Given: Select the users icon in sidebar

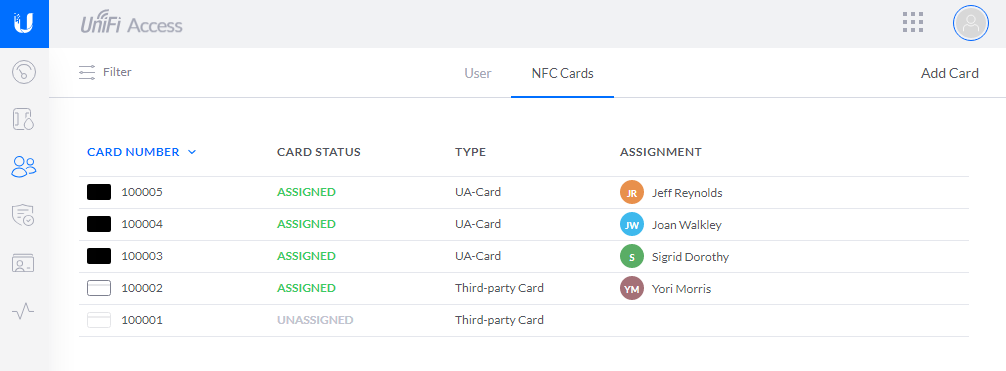Looking at the screenshot, I should 24,167.
